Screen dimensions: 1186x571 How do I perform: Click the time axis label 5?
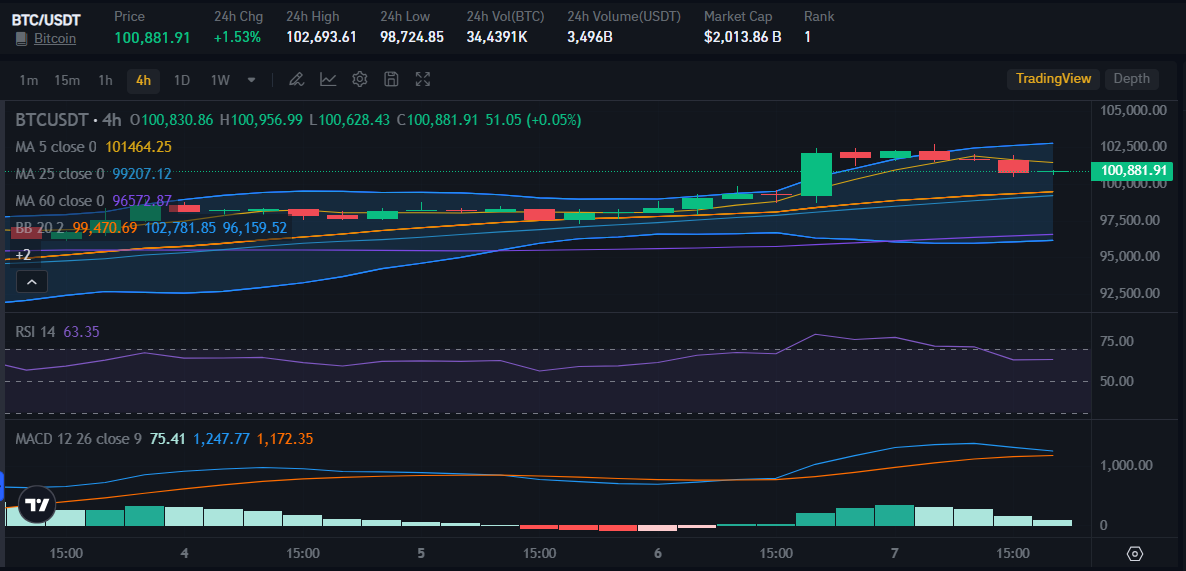click(421, 553)
